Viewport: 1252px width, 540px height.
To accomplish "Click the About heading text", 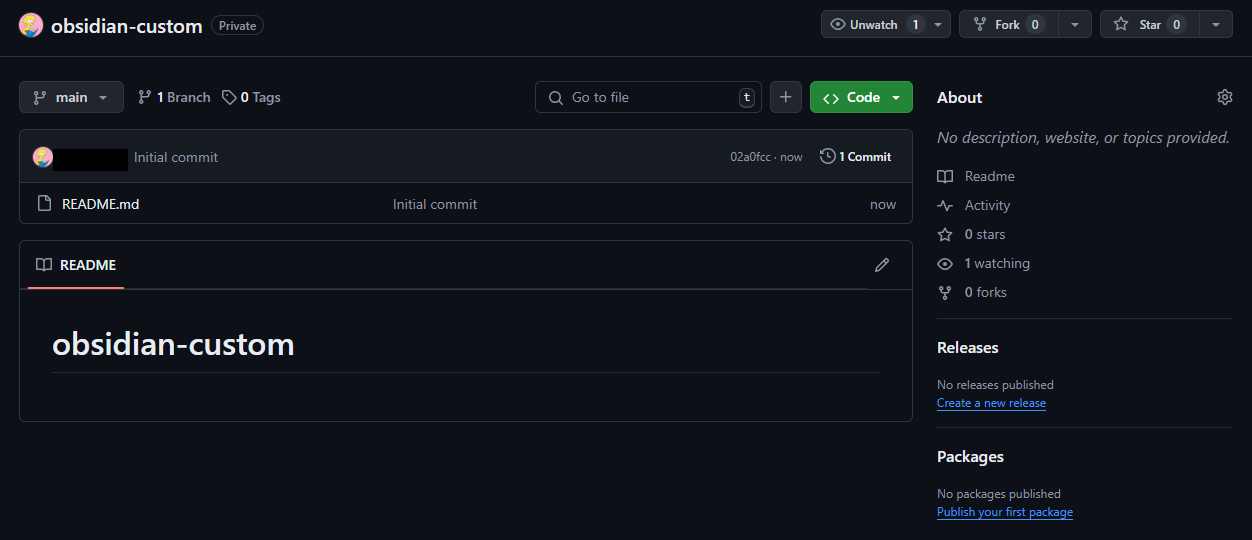I will pos(960,97).
